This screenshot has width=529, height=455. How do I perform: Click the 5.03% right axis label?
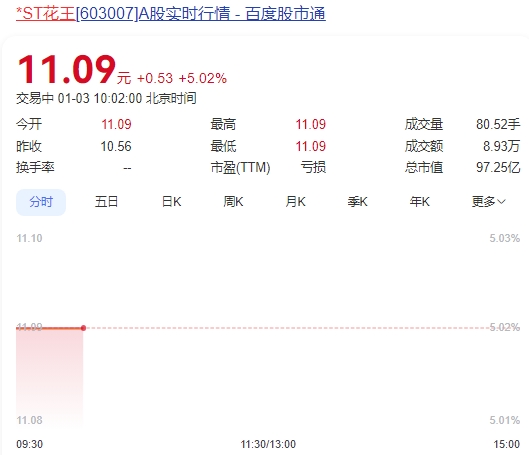click(x=505, y=238)
